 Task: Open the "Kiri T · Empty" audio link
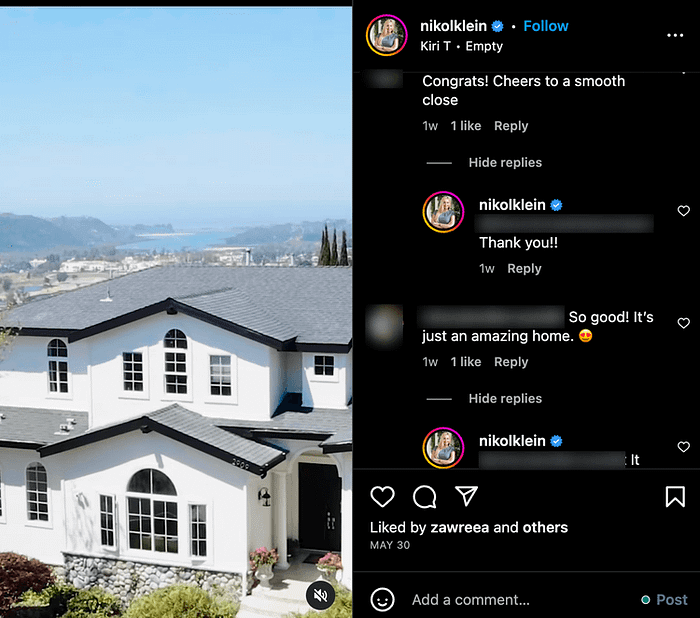(461, 46)
